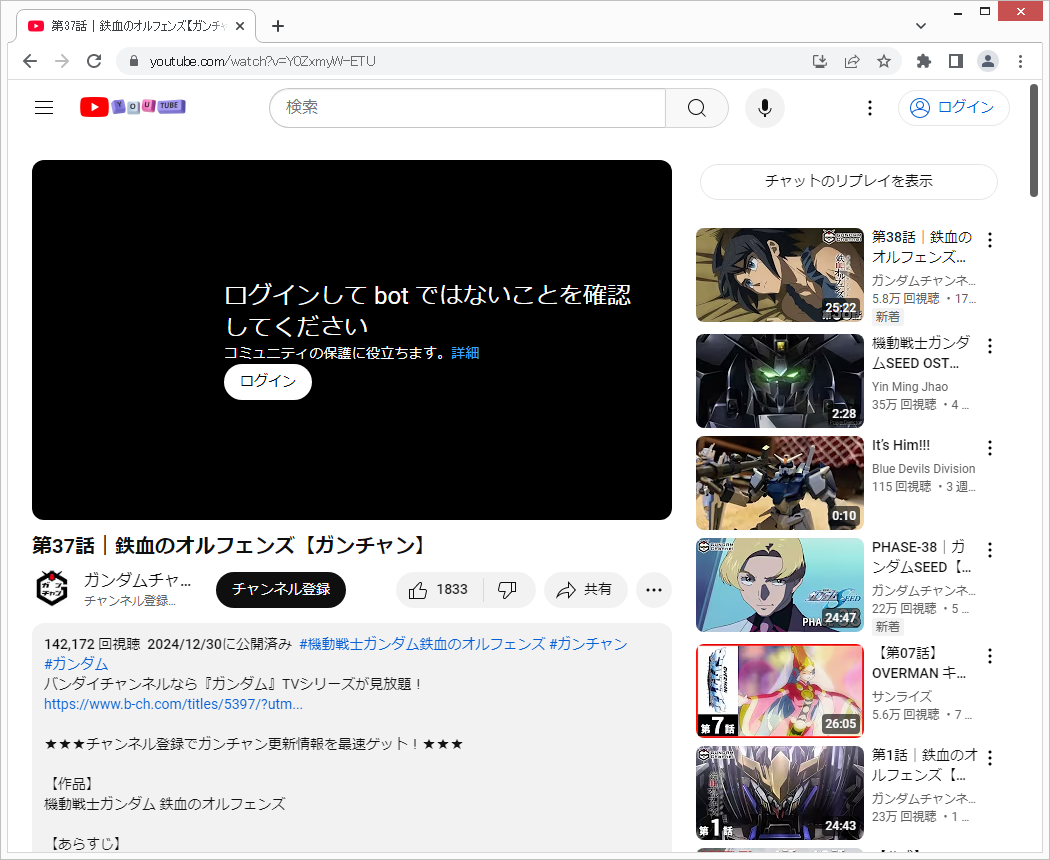Viewport: 1050px width, 860px height.
Task: Subscribe with the チャンネル登録 button
Action: pos(281,589)
